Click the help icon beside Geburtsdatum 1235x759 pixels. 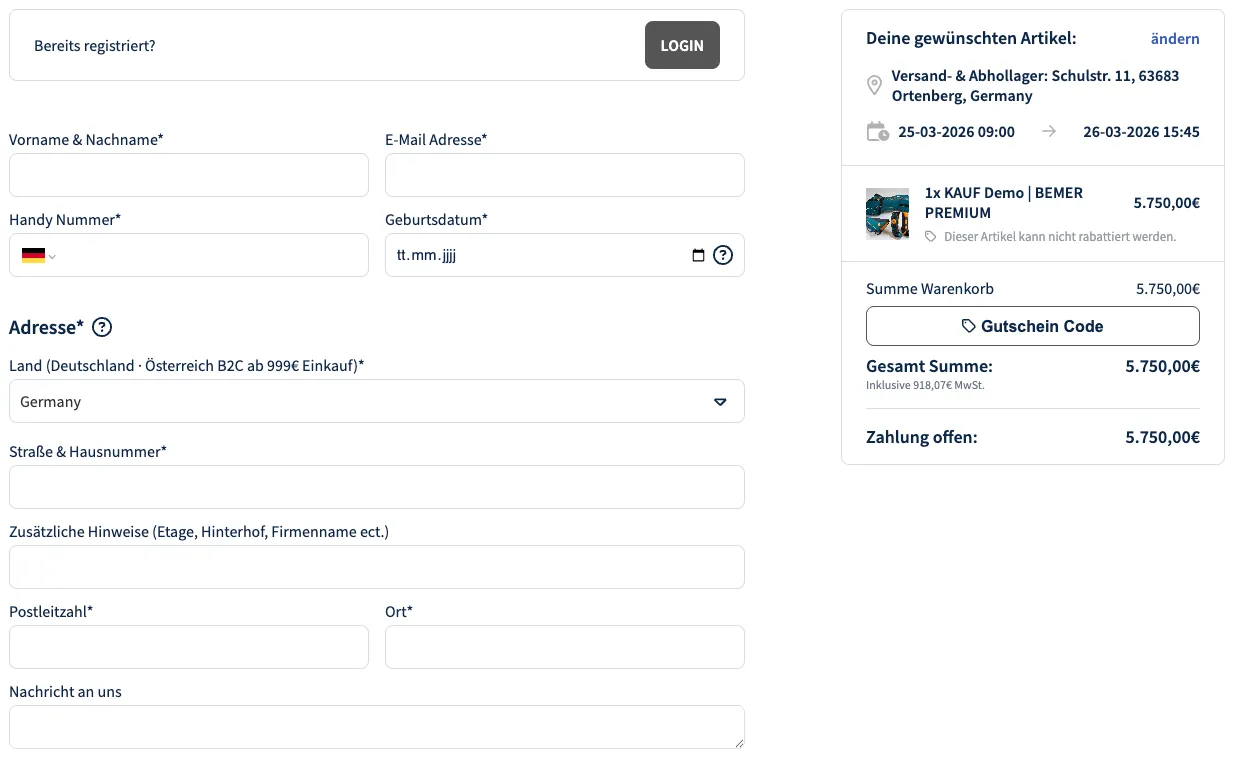(722, 255)
